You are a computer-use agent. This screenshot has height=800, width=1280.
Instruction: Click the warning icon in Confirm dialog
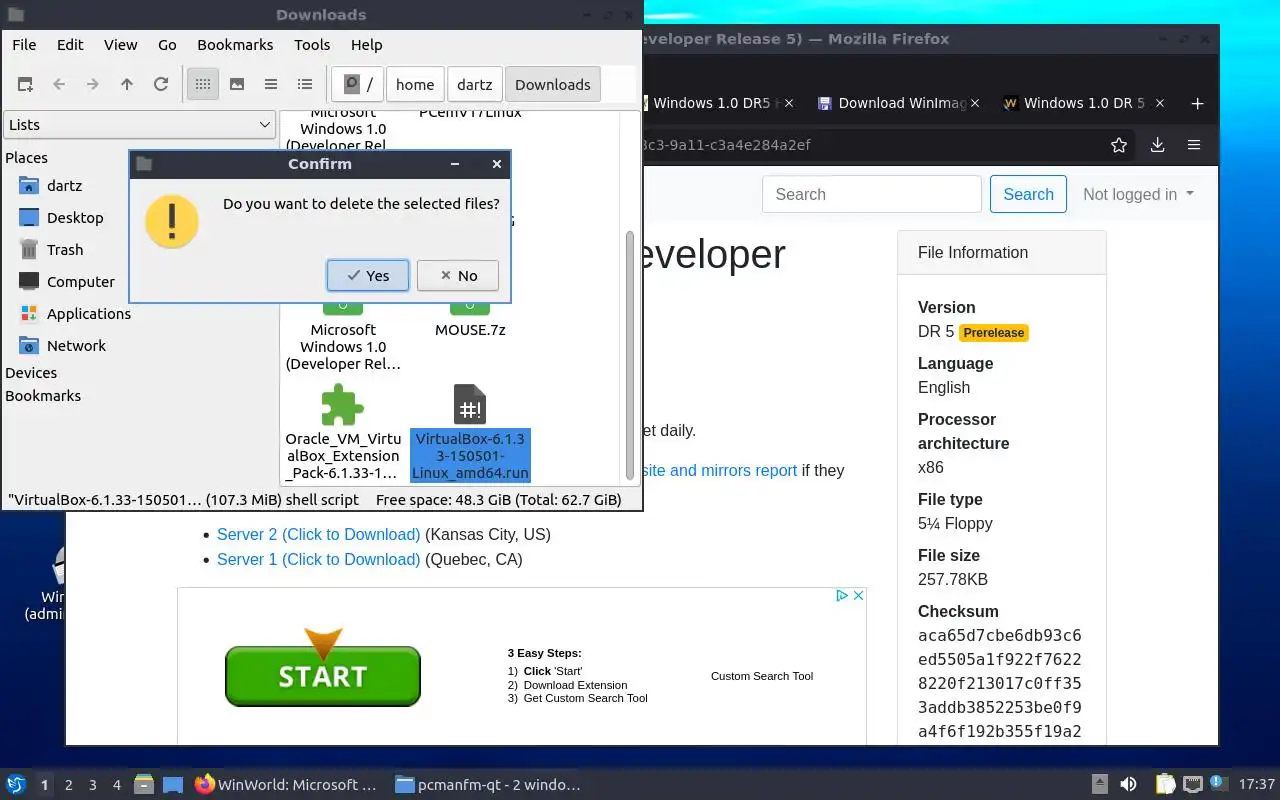(x=172, y=221)
